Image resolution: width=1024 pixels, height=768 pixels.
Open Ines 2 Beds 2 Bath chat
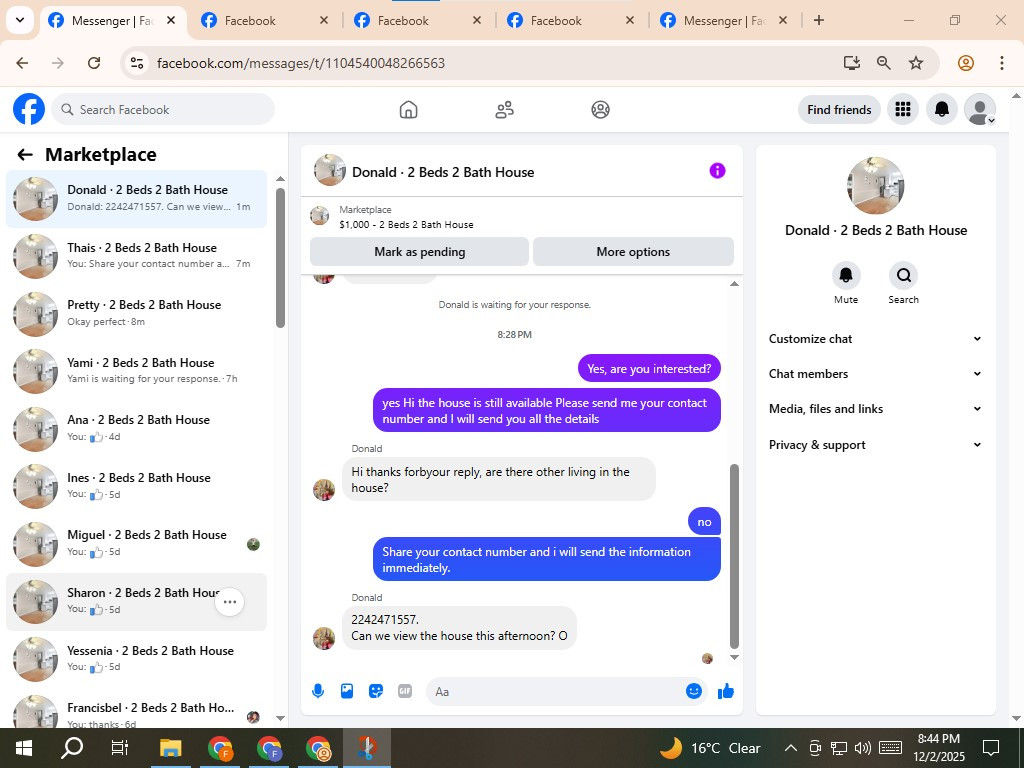pos(136,487)
